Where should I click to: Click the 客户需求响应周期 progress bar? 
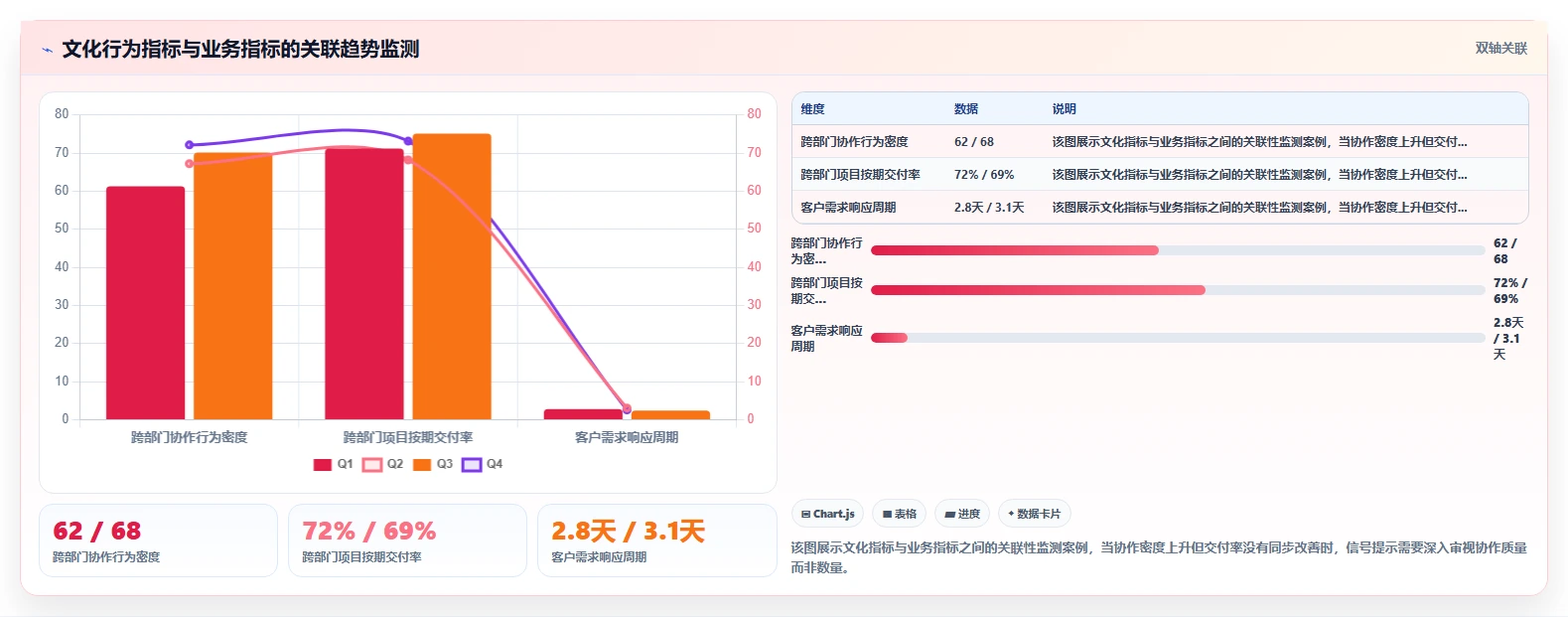click(1178, 338)
